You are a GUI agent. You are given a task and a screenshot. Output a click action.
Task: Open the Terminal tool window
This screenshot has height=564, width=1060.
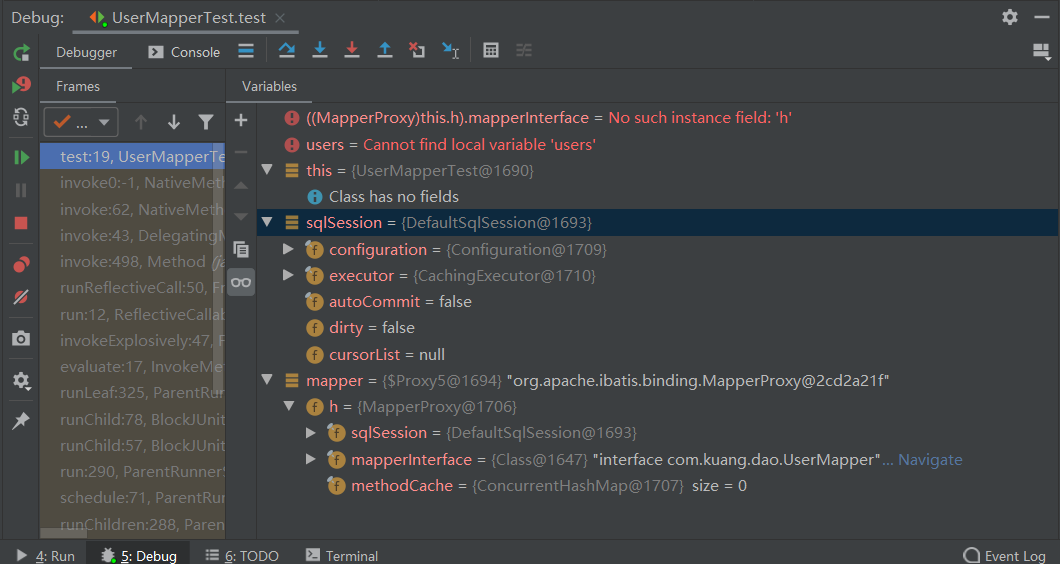point(341,555)
